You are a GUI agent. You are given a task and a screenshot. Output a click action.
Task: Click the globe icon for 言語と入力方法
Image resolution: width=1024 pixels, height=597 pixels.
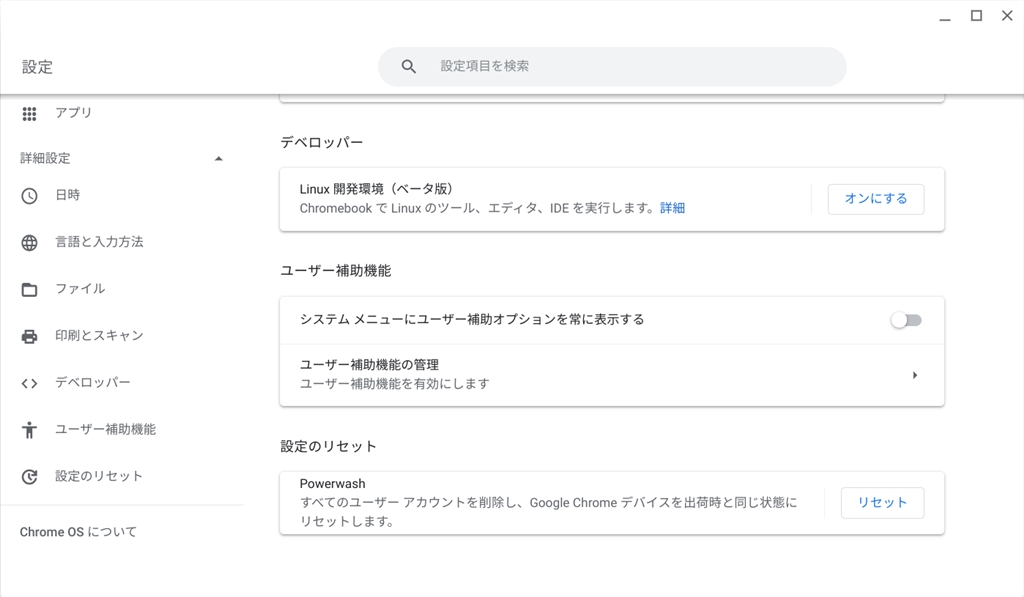click(29, 242)
